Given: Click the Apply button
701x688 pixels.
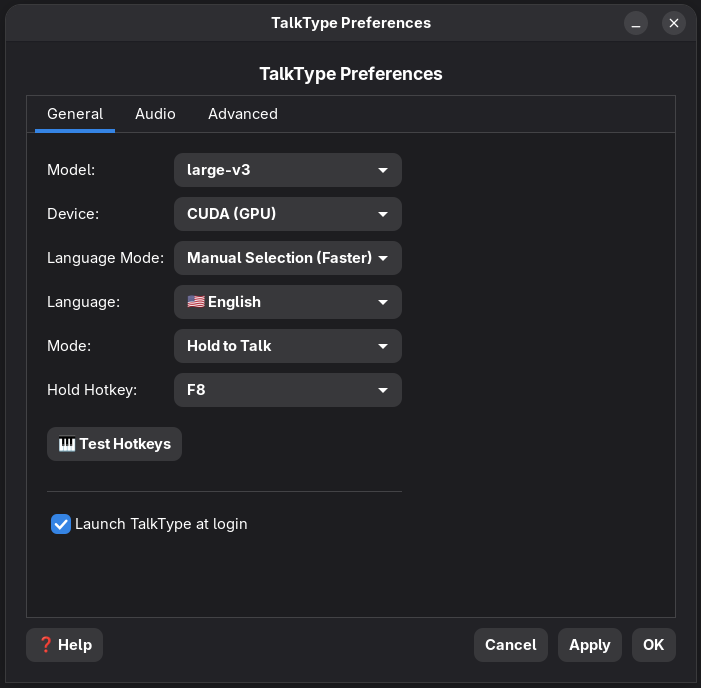Looking at the screenshot, I should 590,645.
